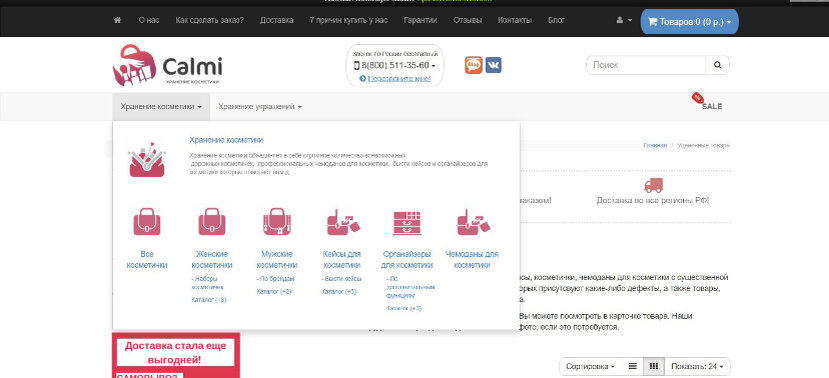Image resolution: width=829 pixels, height=378 pixels.
Task: Open the "Кейсы для косметики" text link
Action: pos(342,260)
